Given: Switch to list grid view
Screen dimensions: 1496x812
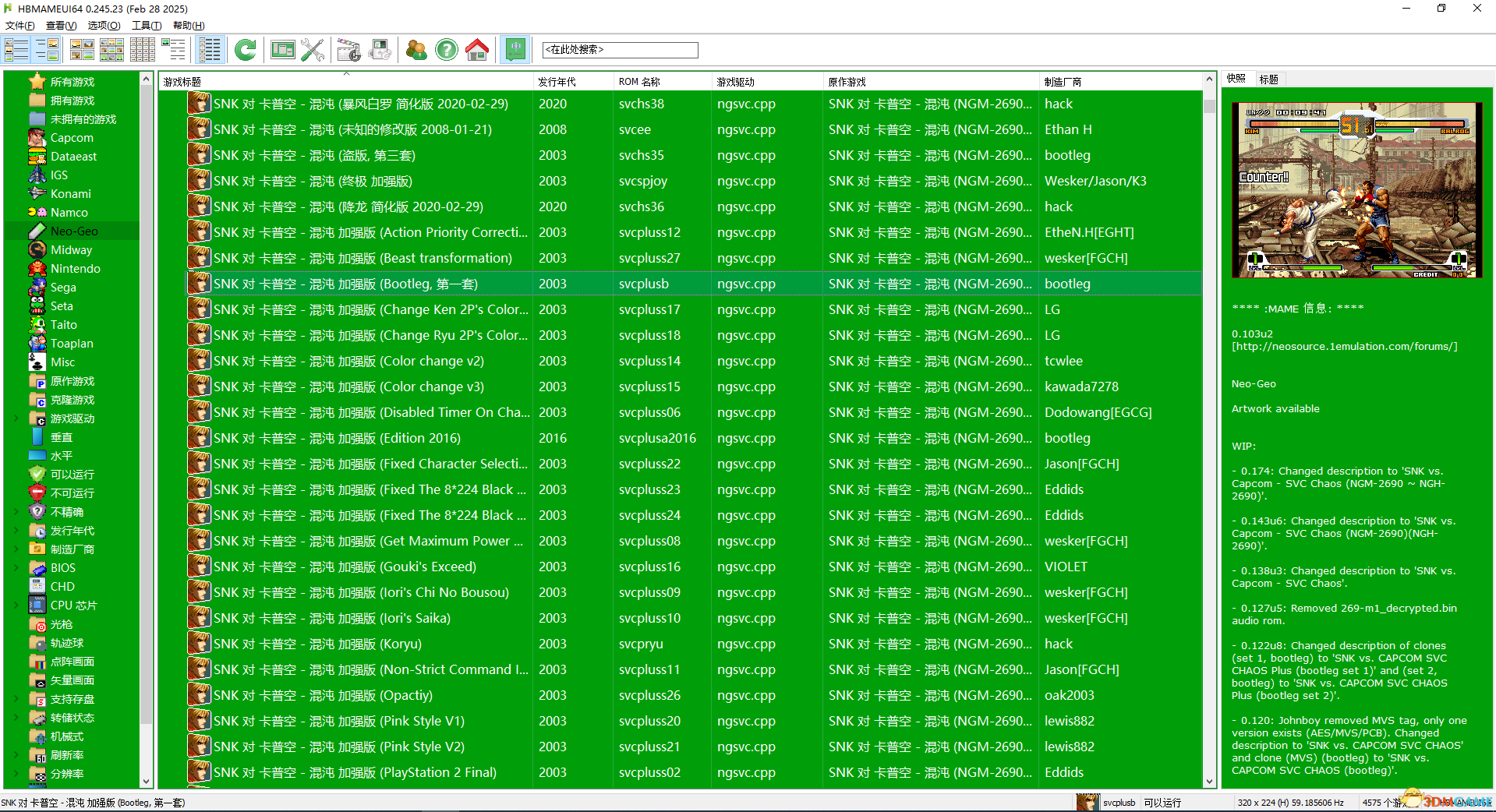Looking at the screenshot, I should pos(142,50).
